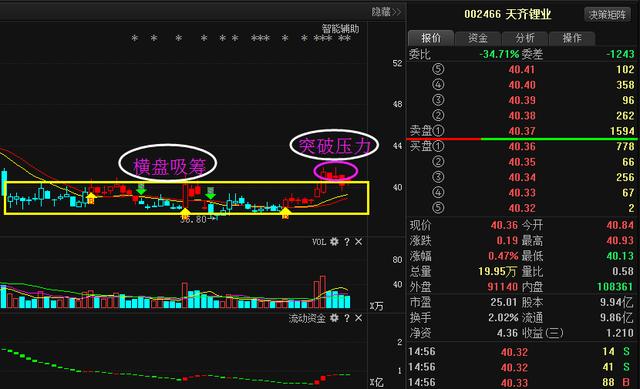
Task: Click stock name 002466 天齐锂业
Action: (508, 14)
